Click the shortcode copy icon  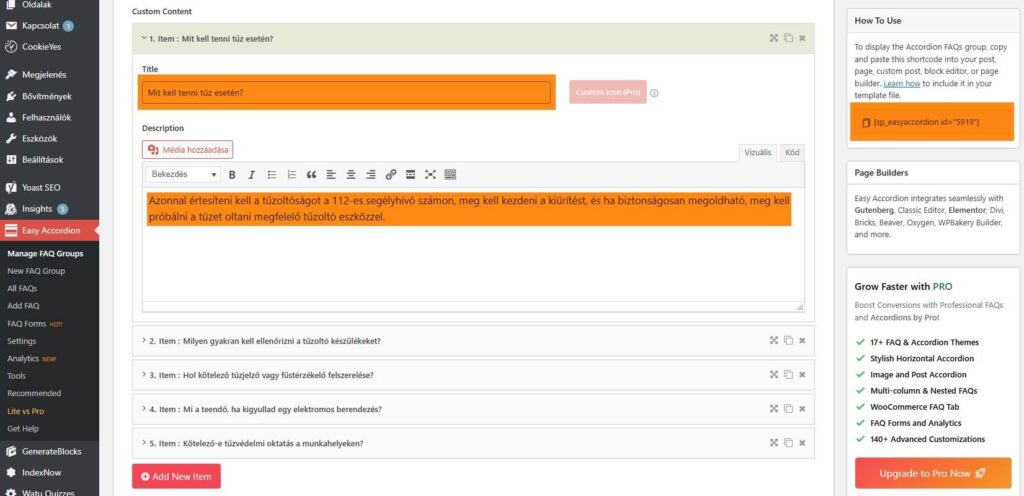(x=866, y=122)
